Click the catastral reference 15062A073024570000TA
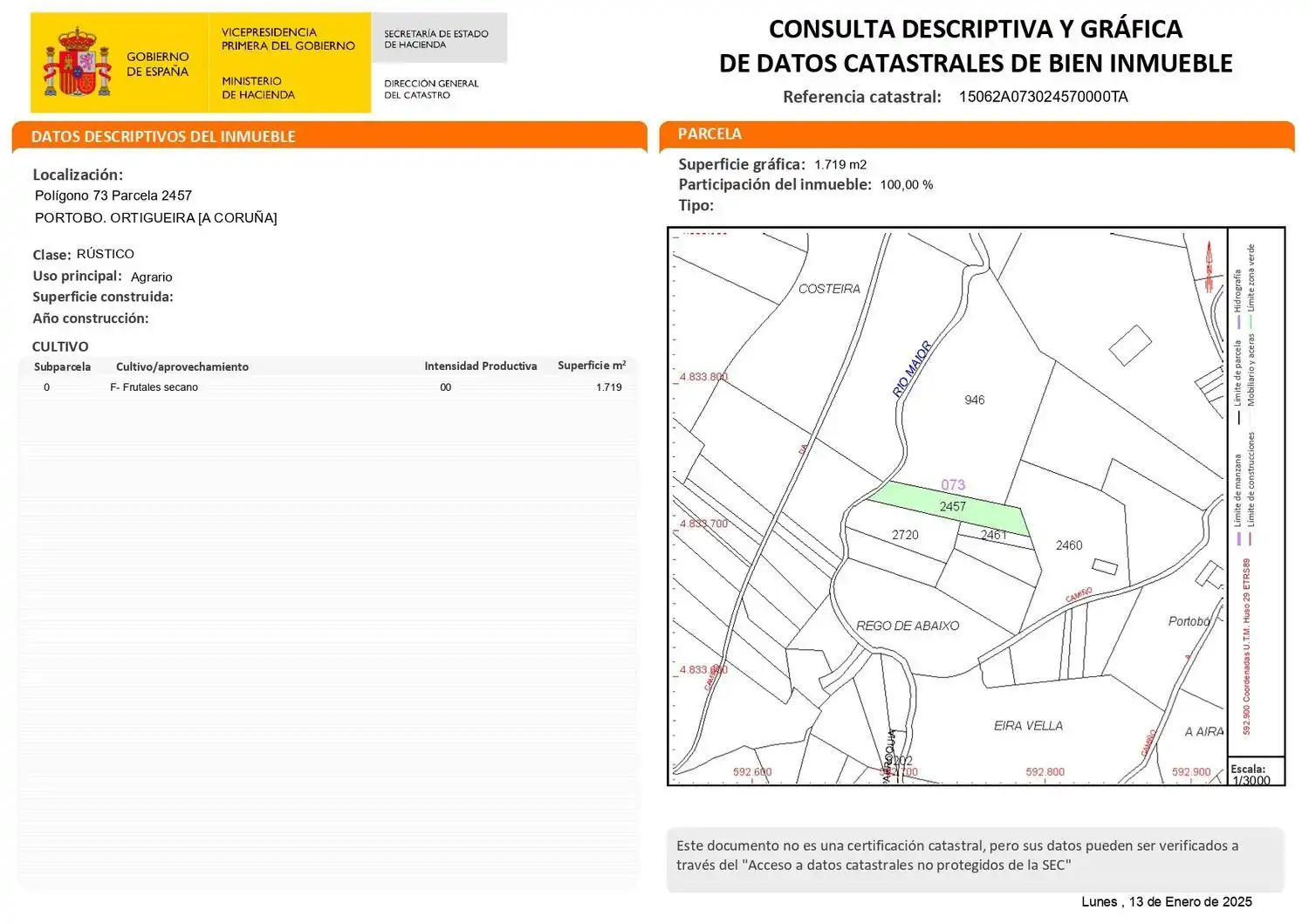Image resolution: width=1309 pixels, height=924 pixels. tap(1043, 97)
